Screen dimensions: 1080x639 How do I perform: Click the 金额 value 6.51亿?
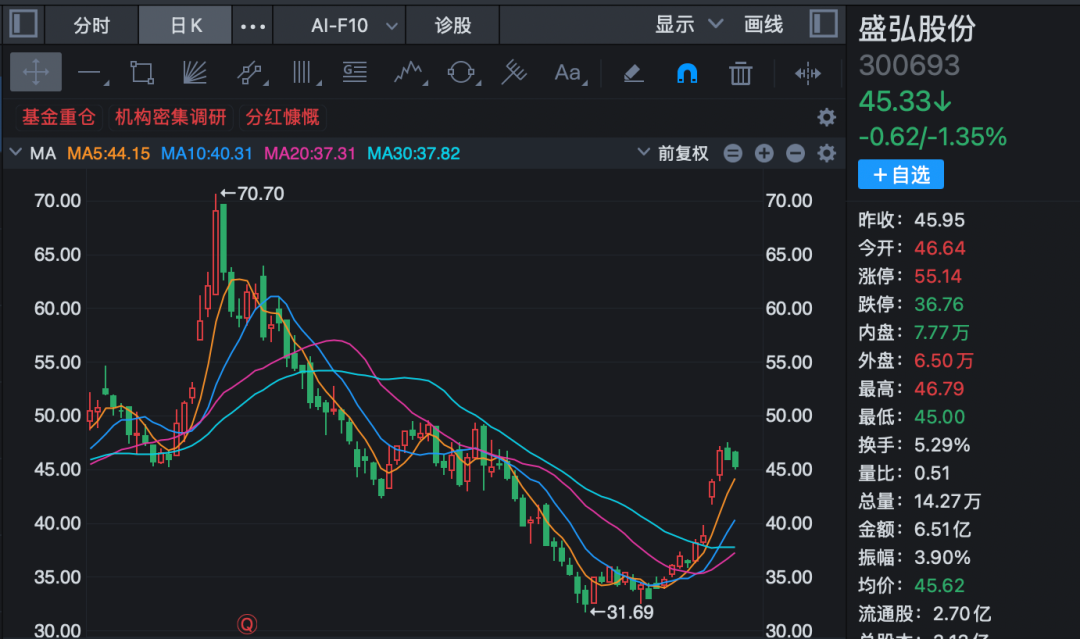942,530
